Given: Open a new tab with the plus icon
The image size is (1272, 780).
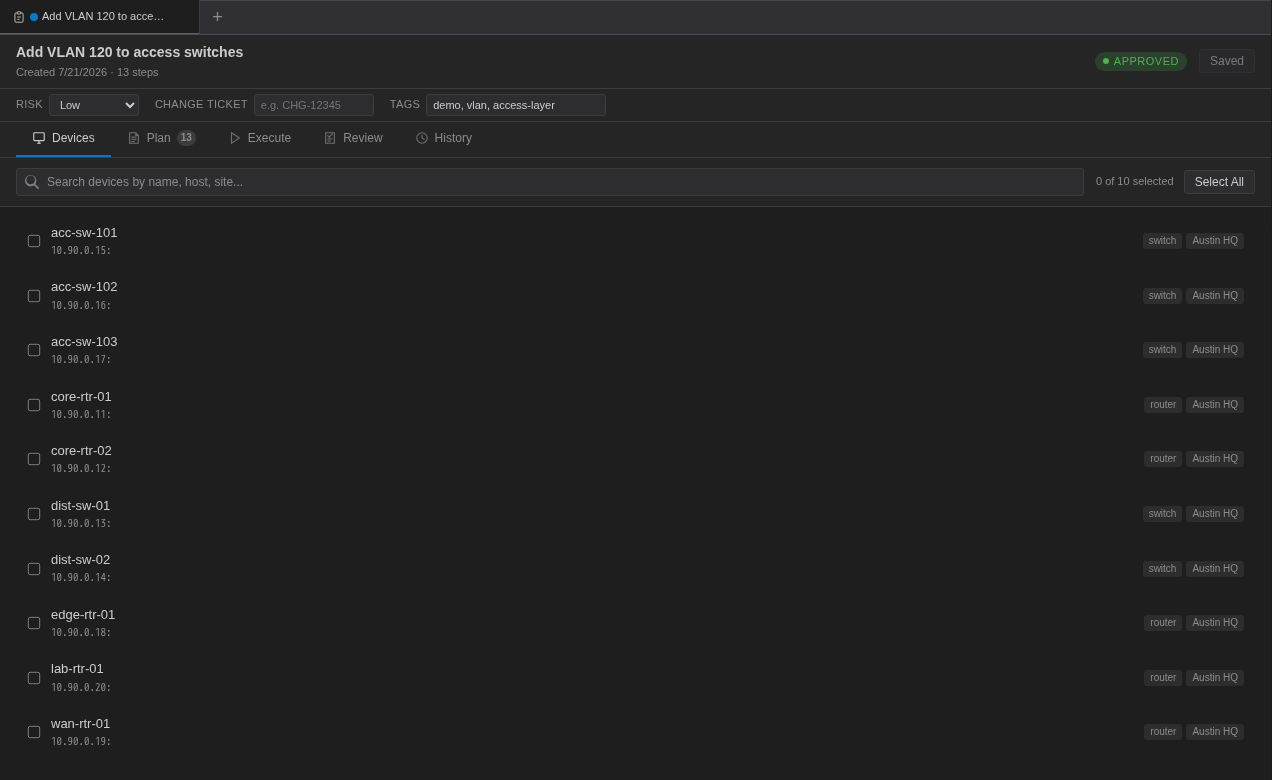Looking at the screenshot, I should tap(217, 17).
